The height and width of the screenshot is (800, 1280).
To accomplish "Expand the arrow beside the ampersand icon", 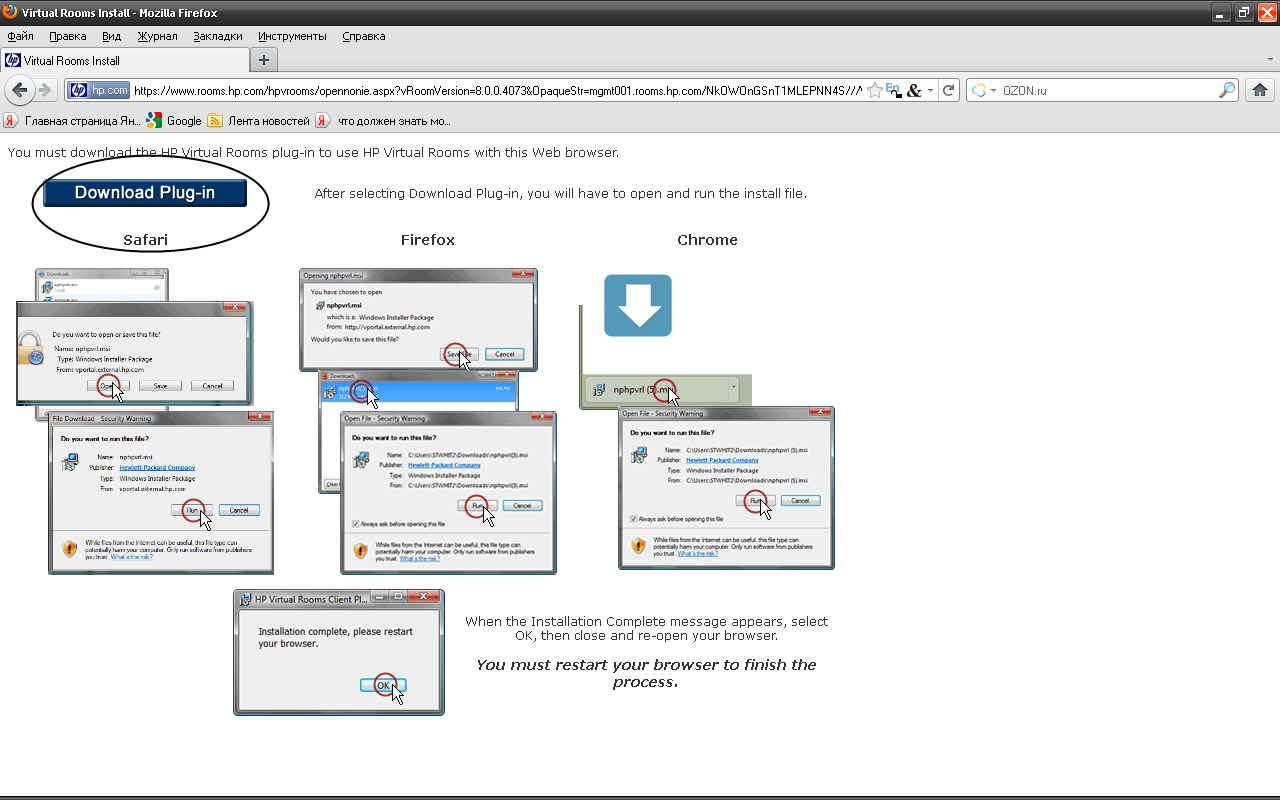I will 930,90.
